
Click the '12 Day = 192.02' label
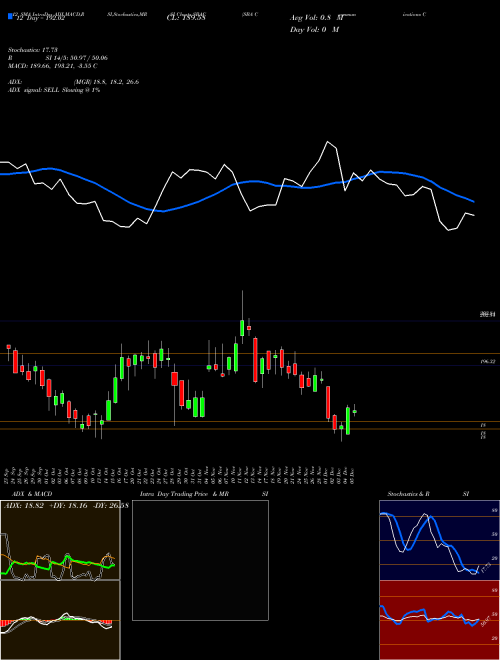(40, 18)
